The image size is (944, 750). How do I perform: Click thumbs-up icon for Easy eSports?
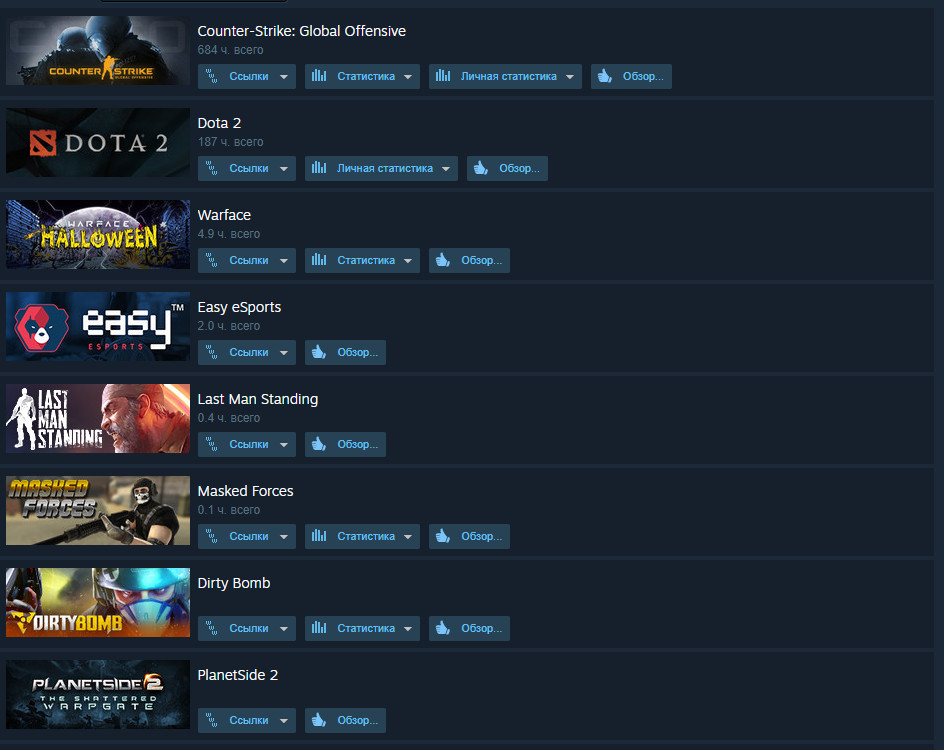coord(319,352)
